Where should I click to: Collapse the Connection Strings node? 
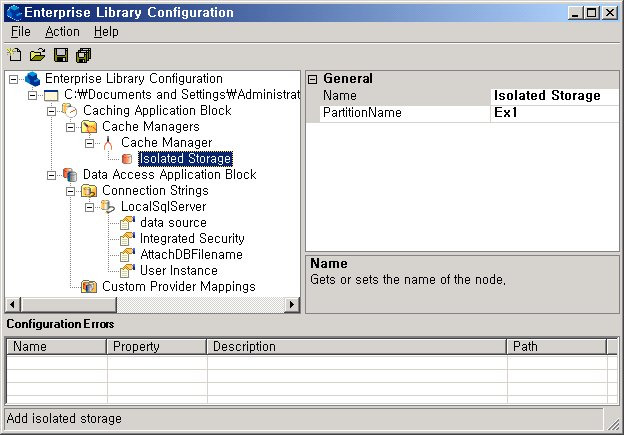(x=70, y=191)
